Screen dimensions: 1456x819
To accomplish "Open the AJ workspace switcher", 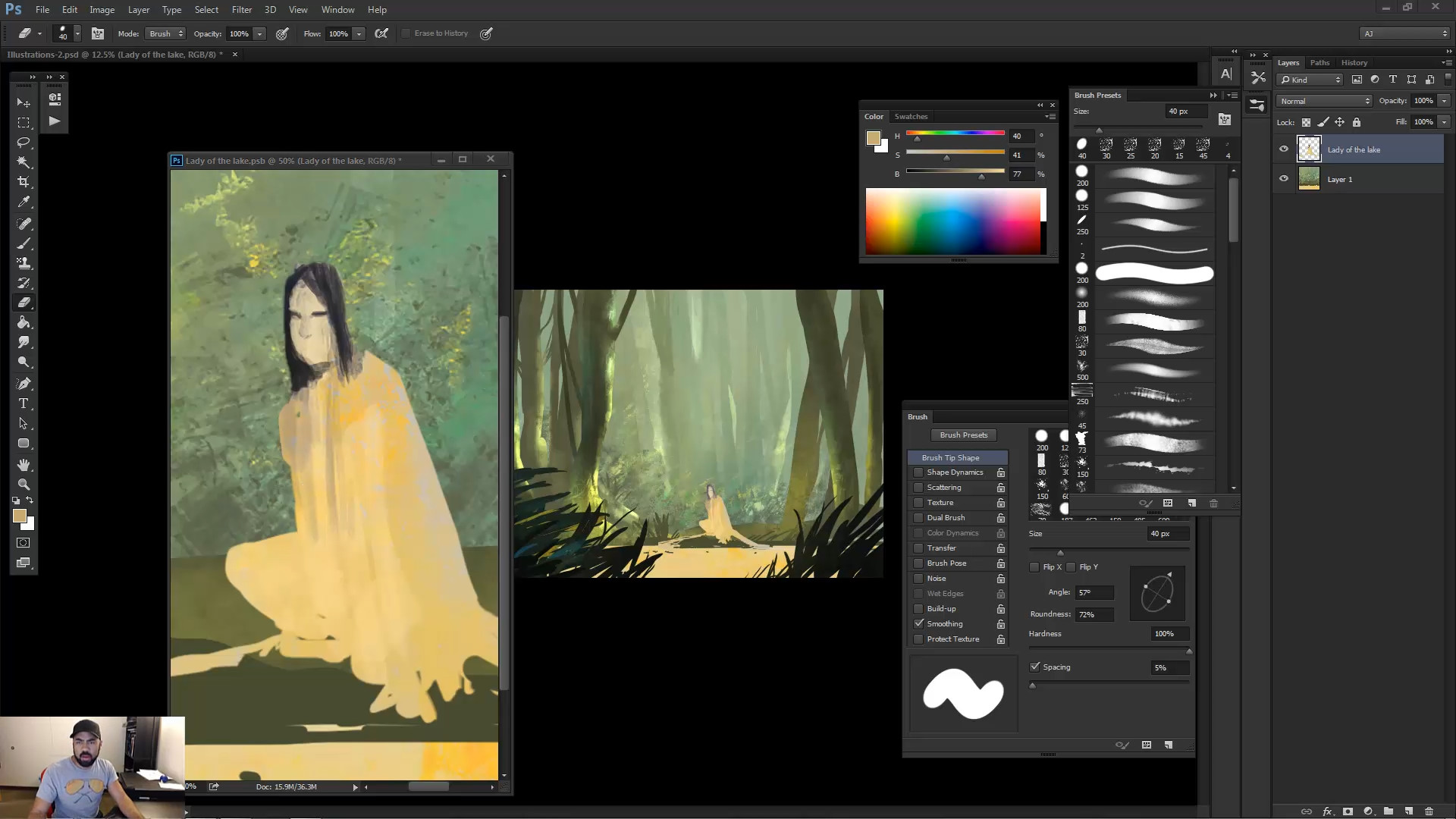I will [x=1405, y=33].
